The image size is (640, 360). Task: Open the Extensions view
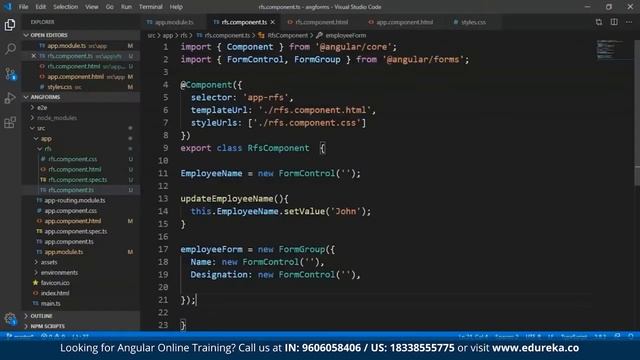(10, 122)
